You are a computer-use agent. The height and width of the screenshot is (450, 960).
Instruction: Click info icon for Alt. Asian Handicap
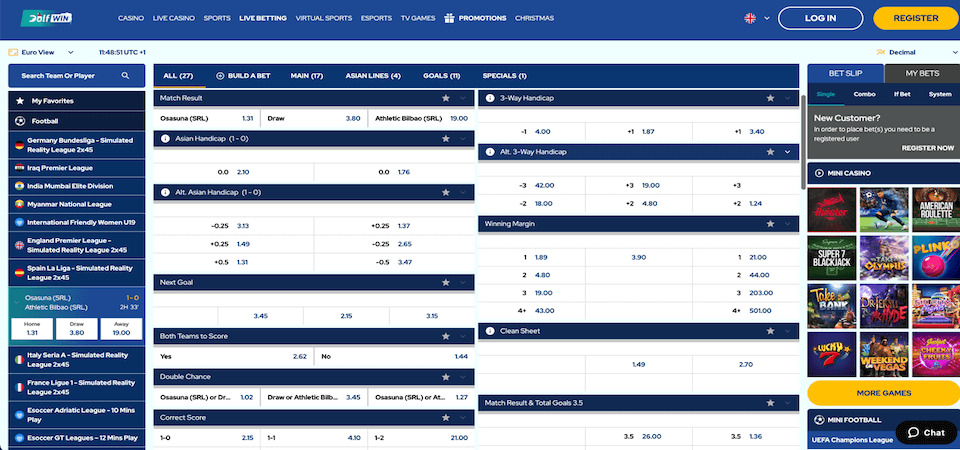coord(165,192)
